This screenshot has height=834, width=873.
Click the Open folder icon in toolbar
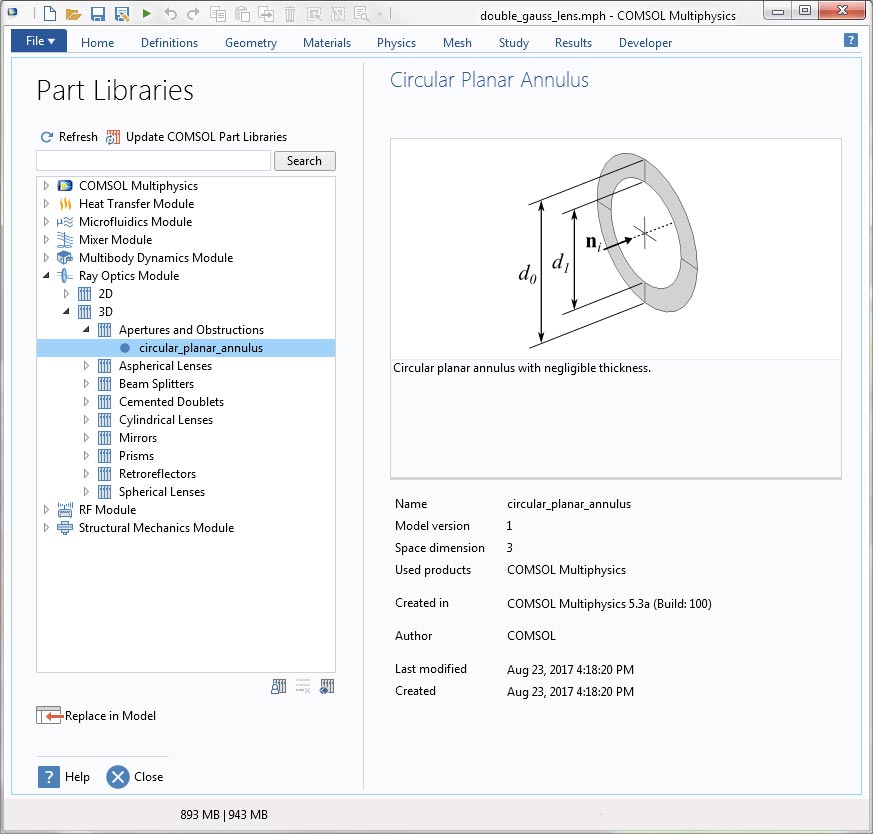73,14
